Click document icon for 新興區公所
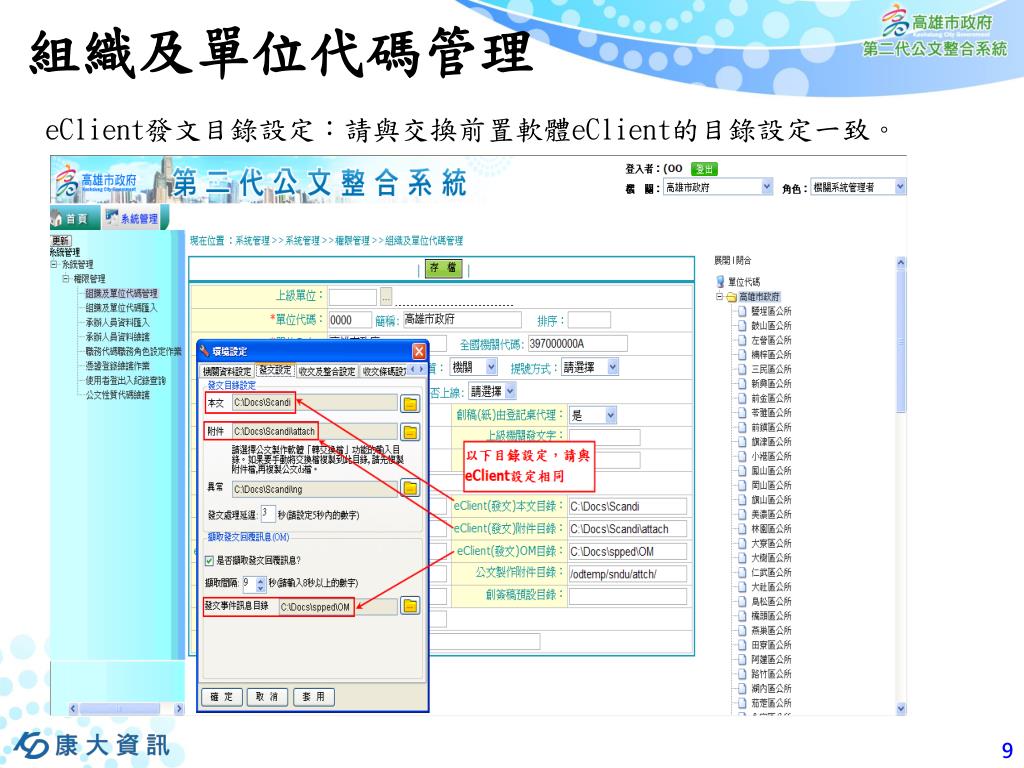This screenshot has height=768, width=1024. [742, 383]
